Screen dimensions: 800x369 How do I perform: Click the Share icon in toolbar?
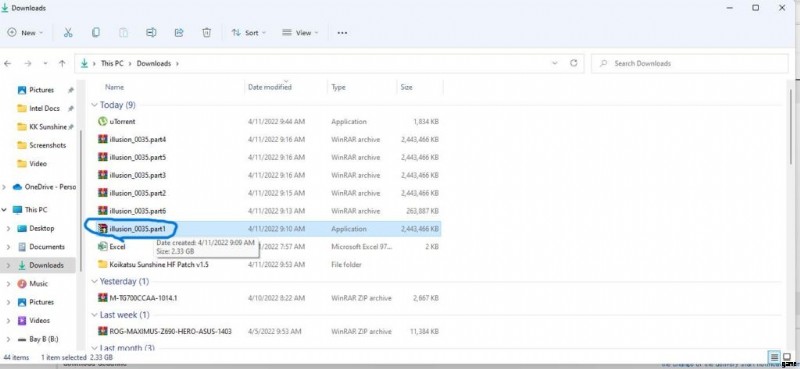(179, 33)
